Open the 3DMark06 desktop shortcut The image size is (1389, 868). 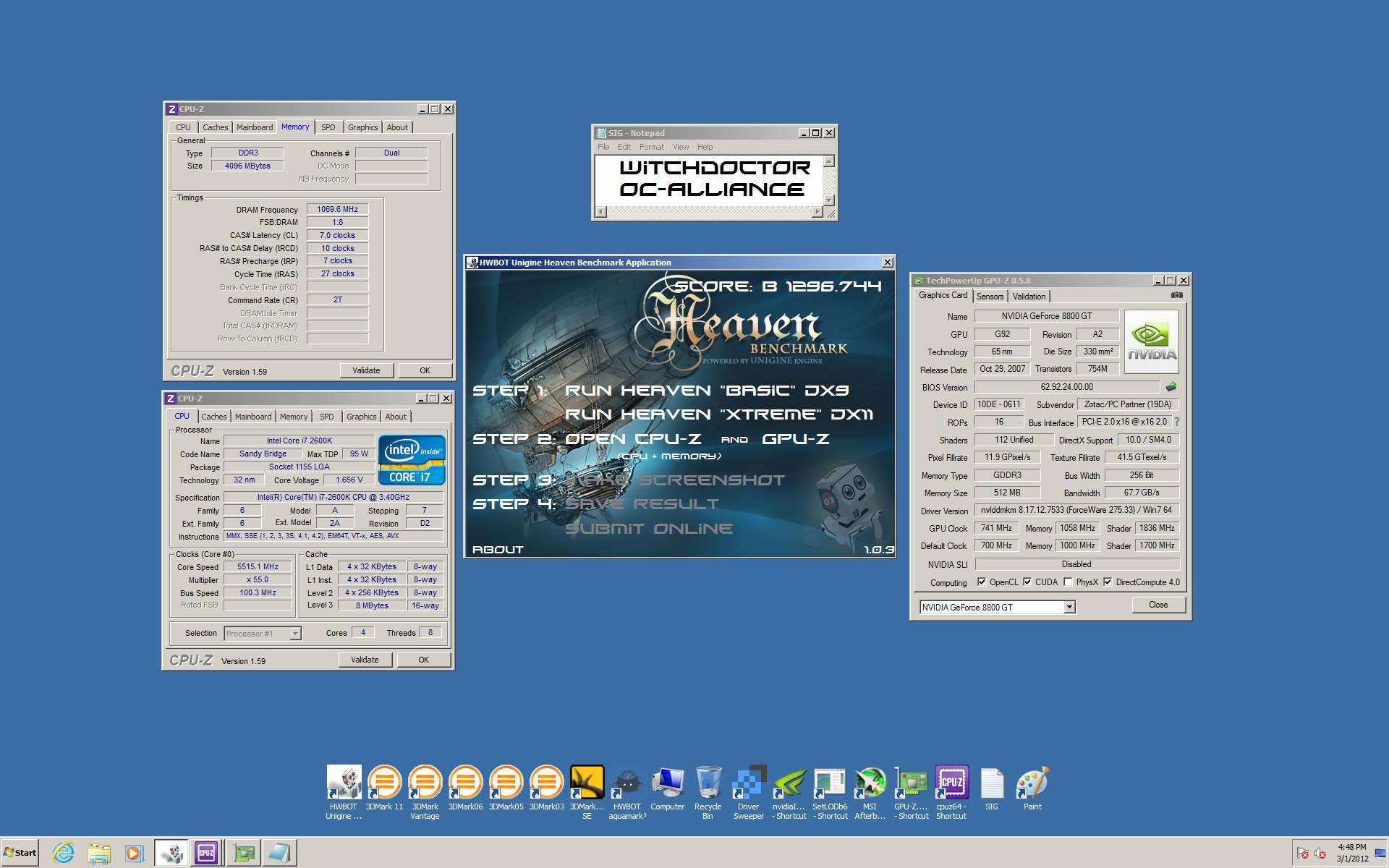coord(465,788)
